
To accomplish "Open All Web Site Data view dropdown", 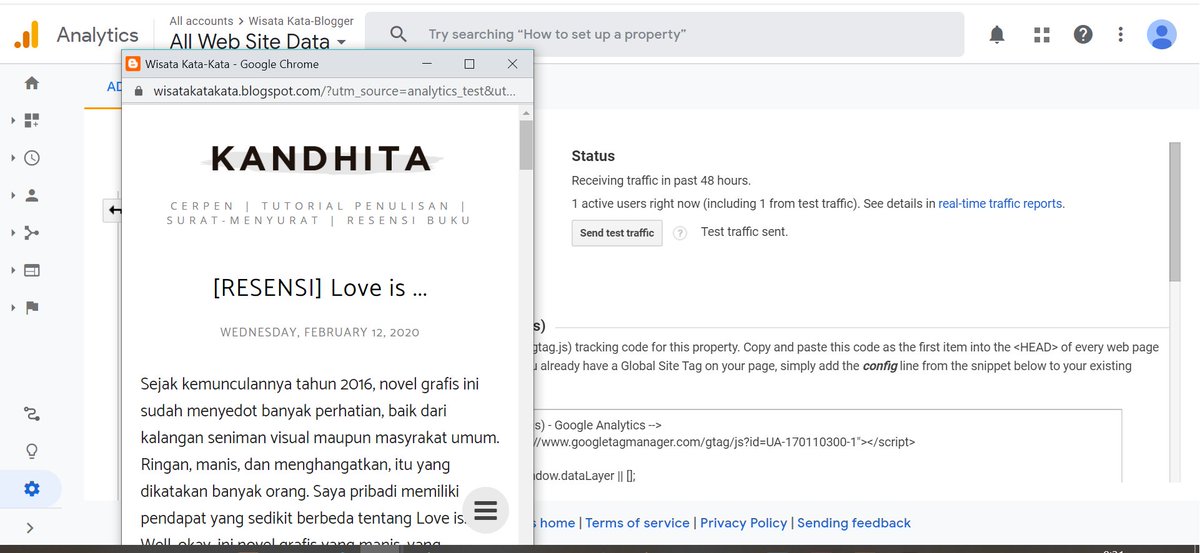I will click(x=258, y=42).
